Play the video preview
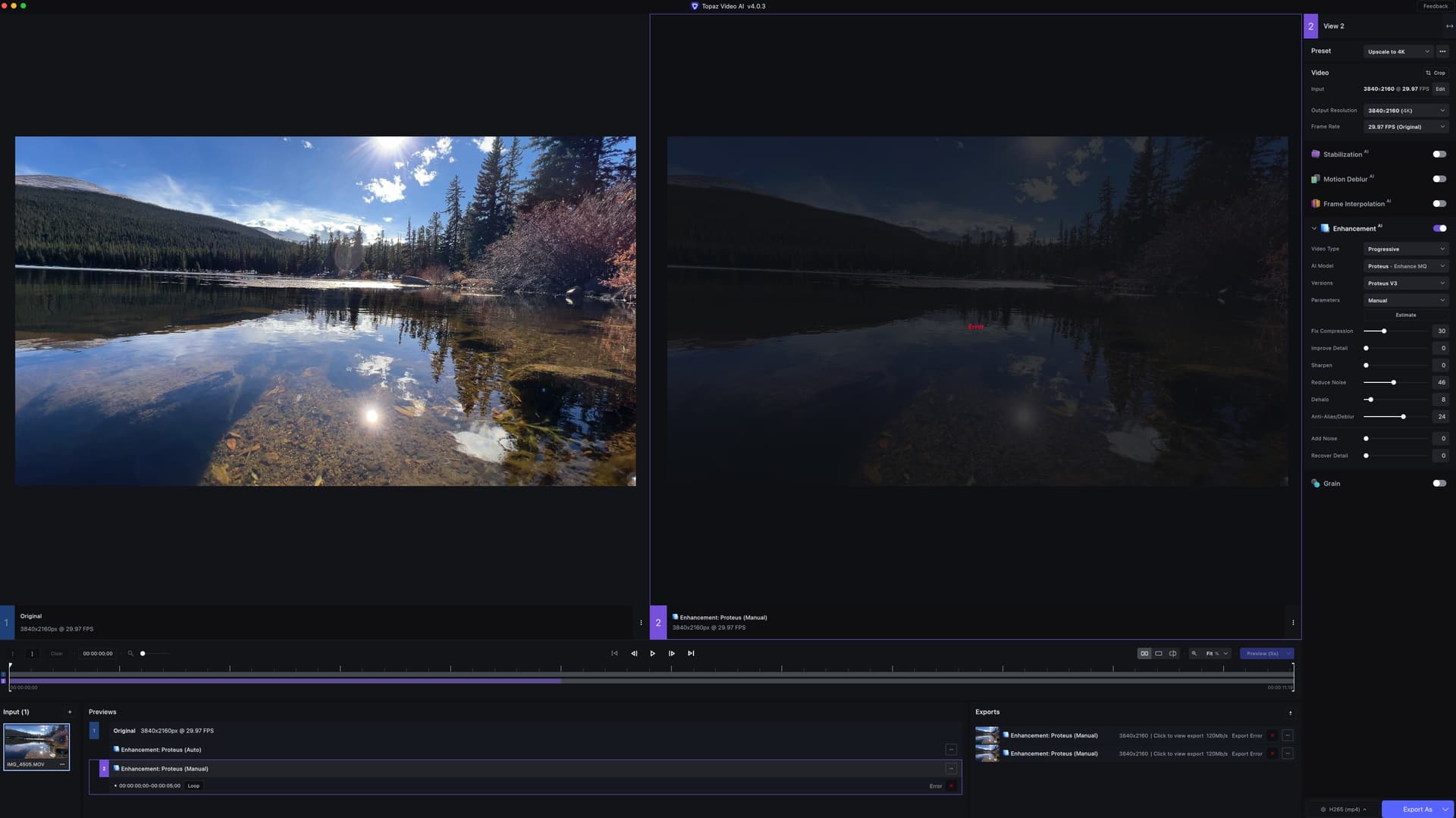Screen dimensions: 1456x818 652,653
